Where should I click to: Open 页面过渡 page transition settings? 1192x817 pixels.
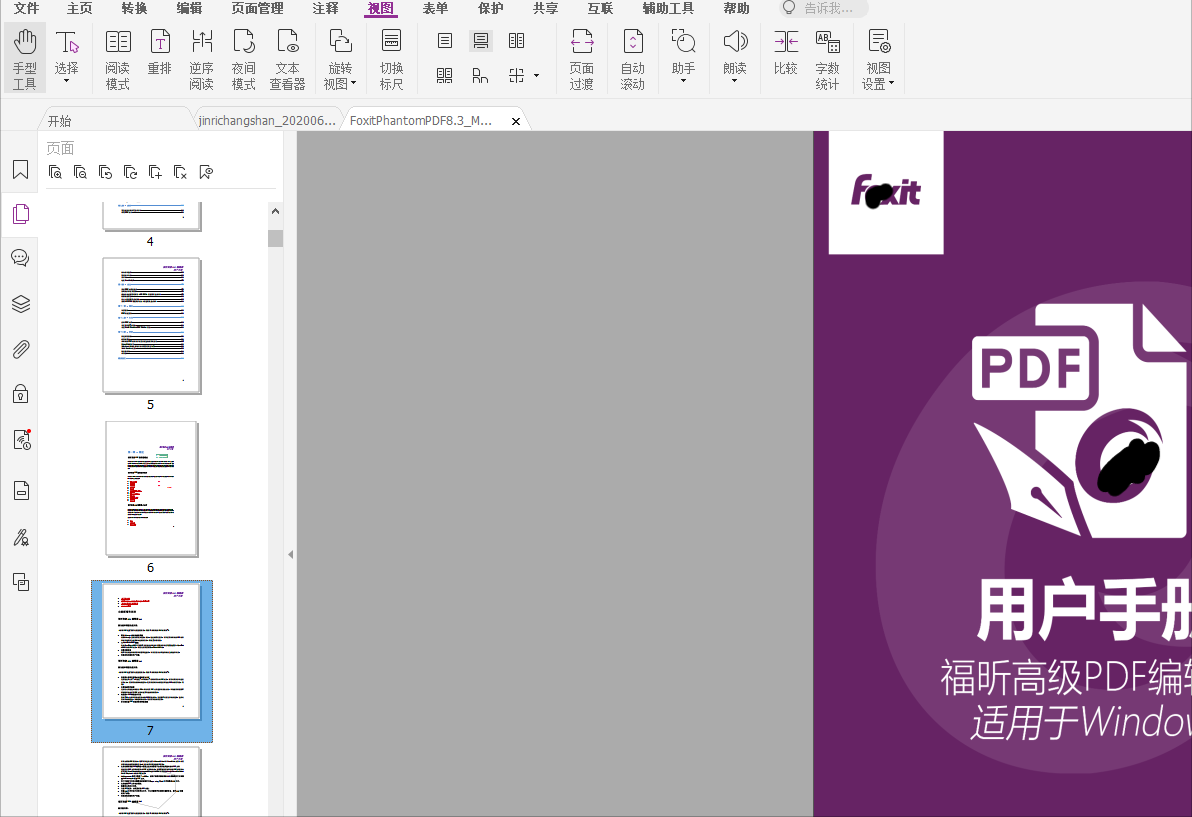582,59
